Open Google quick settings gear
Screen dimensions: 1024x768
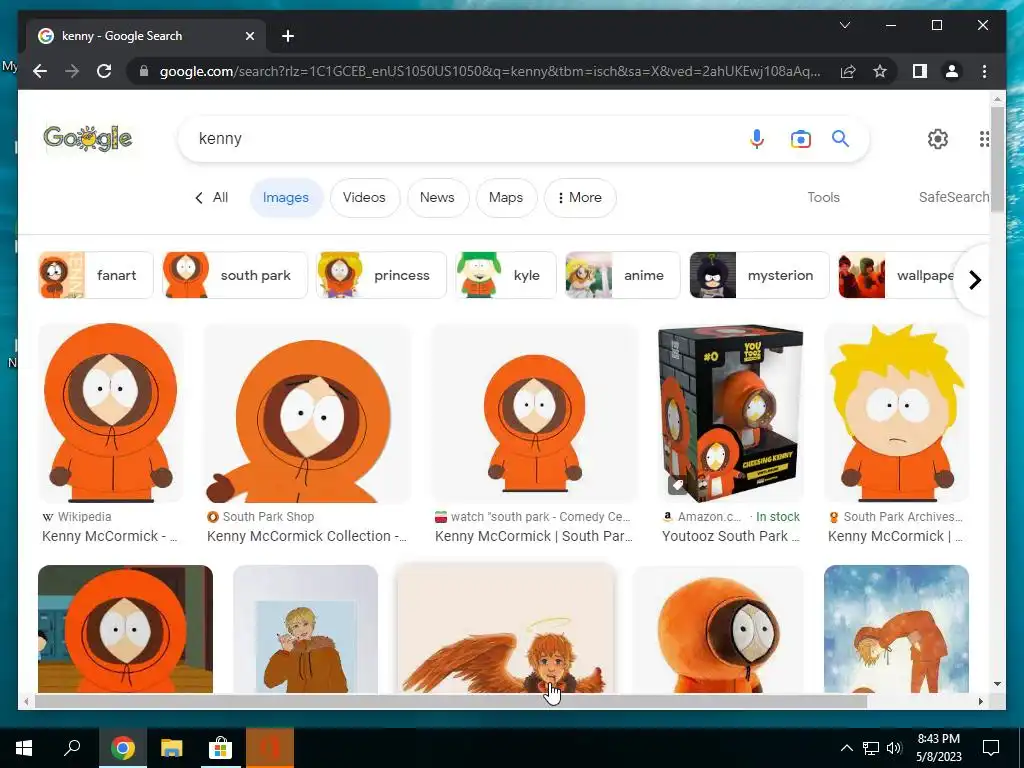[938, 138]
